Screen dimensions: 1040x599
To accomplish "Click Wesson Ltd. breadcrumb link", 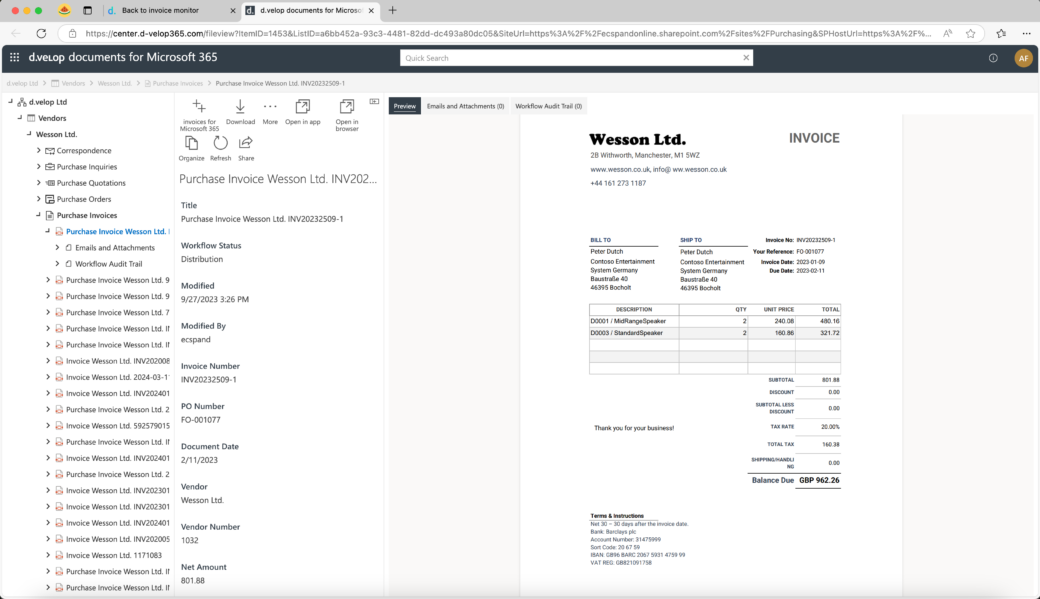I will tap(114, 84).
